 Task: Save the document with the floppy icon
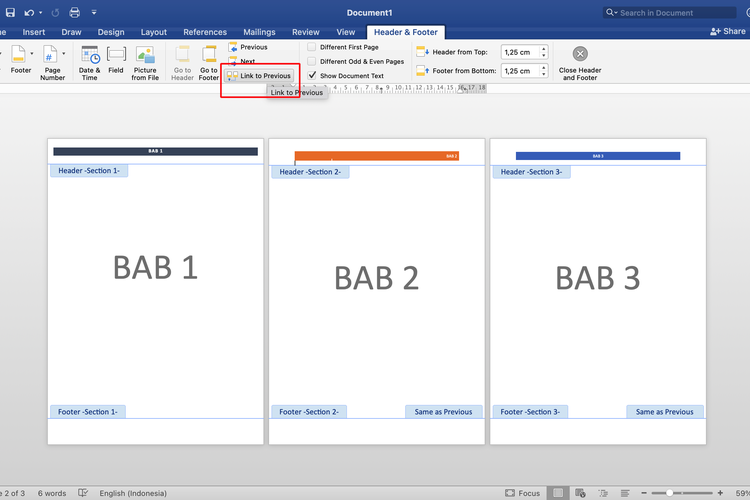point(10,12)
